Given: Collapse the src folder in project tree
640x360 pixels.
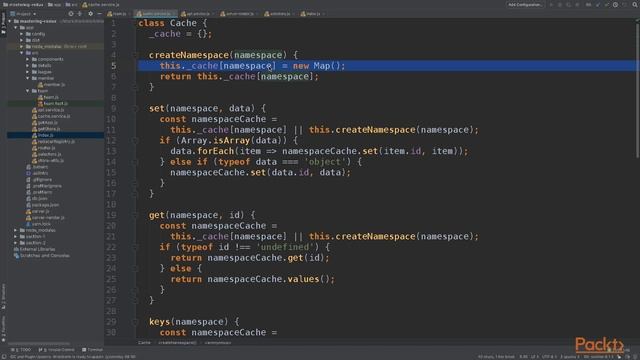Looking at the screenshot, I should click(22, 53).
